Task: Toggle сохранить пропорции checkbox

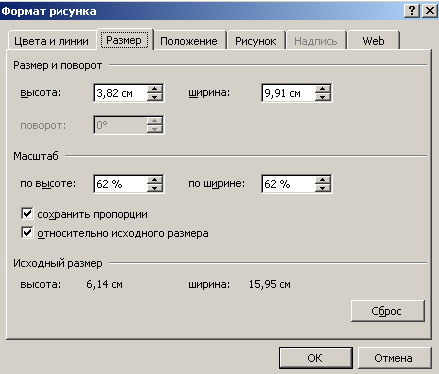Action: tap(27, 214)
